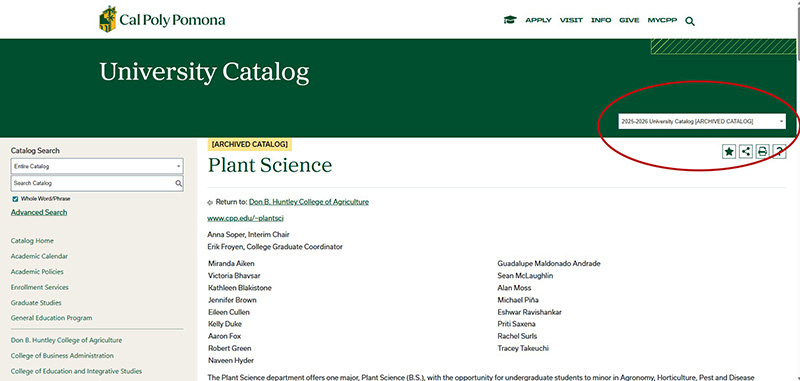Click the name Aaron Fox

[x=224, y=336]
